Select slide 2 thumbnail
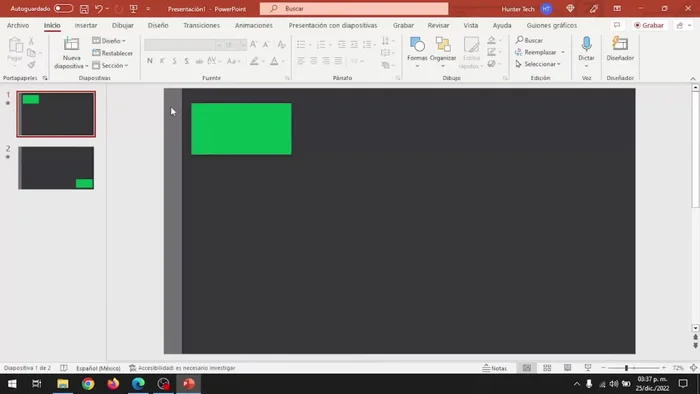700x394 pixels. [x=56, y=168]
